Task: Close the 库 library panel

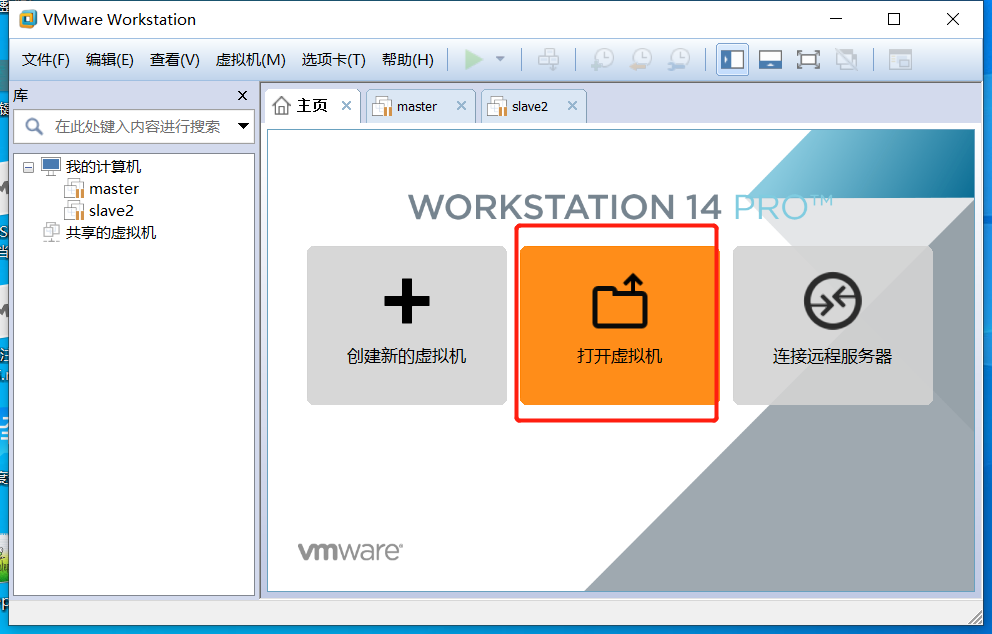Action: click(242, 96)
